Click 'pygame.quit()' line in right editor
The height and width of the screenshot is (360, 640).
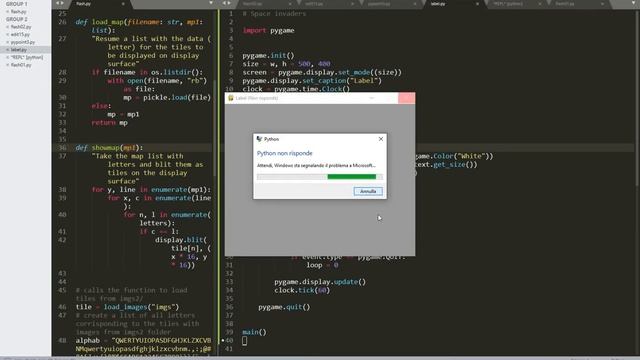click(284, 307)
